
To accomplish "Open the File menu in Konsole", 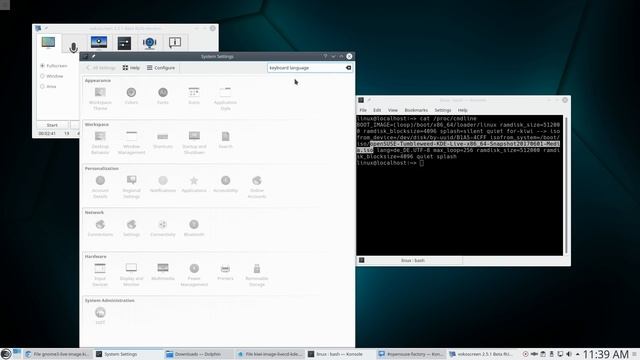I will 363,110.
